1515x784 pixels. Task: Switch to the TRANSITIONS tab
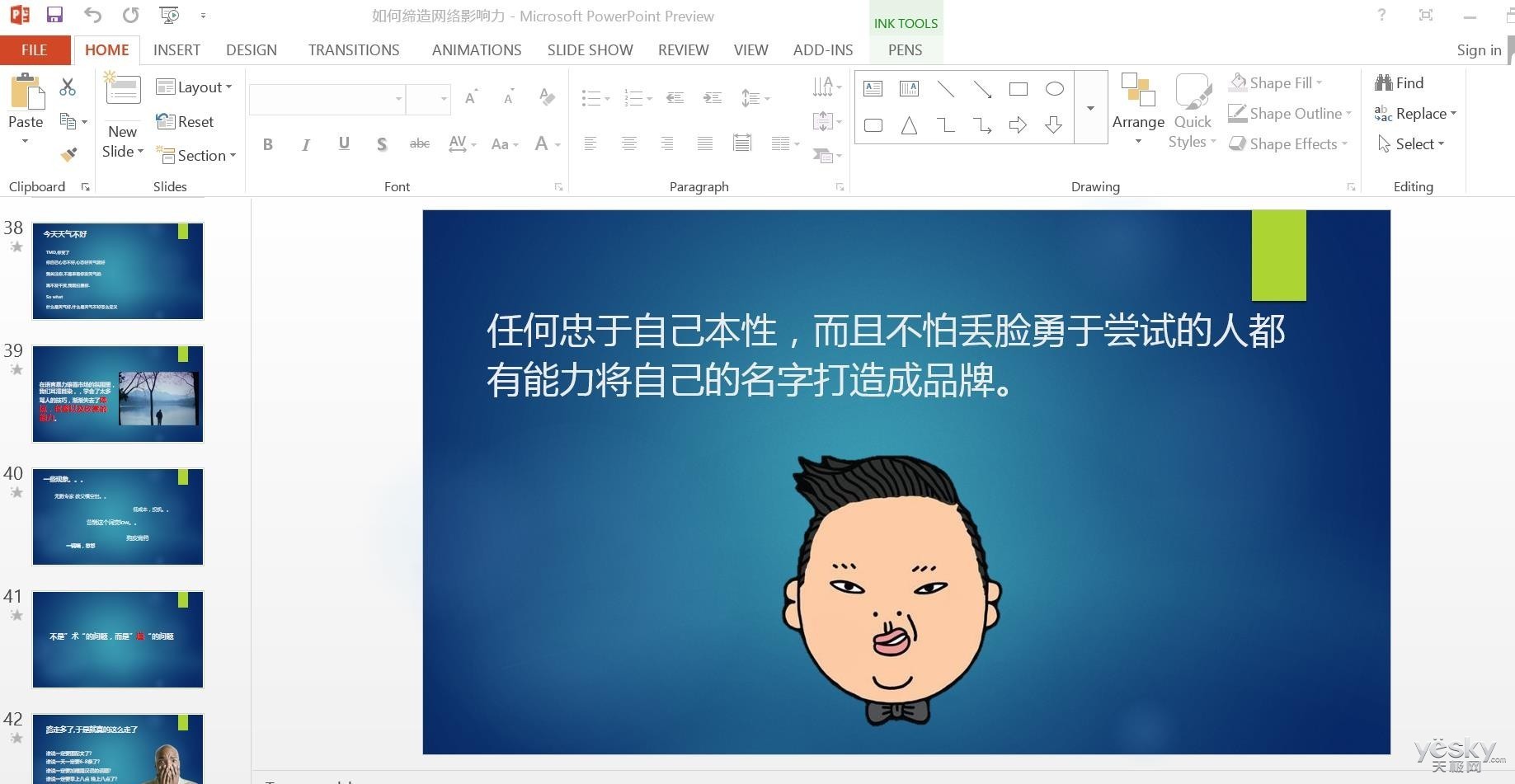[354, 49]
